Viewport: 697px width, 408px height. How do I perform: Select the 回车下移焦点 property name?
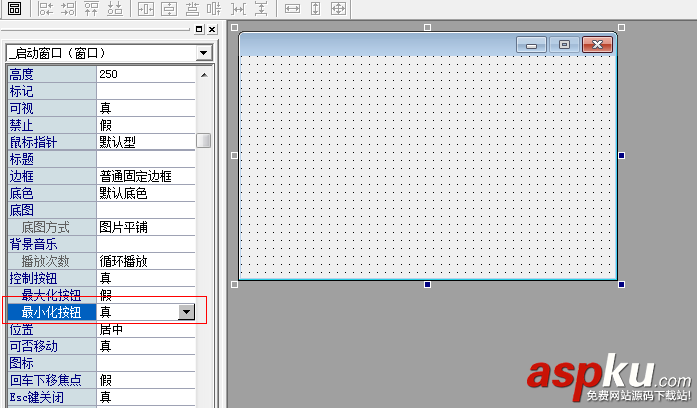point(52,380)
